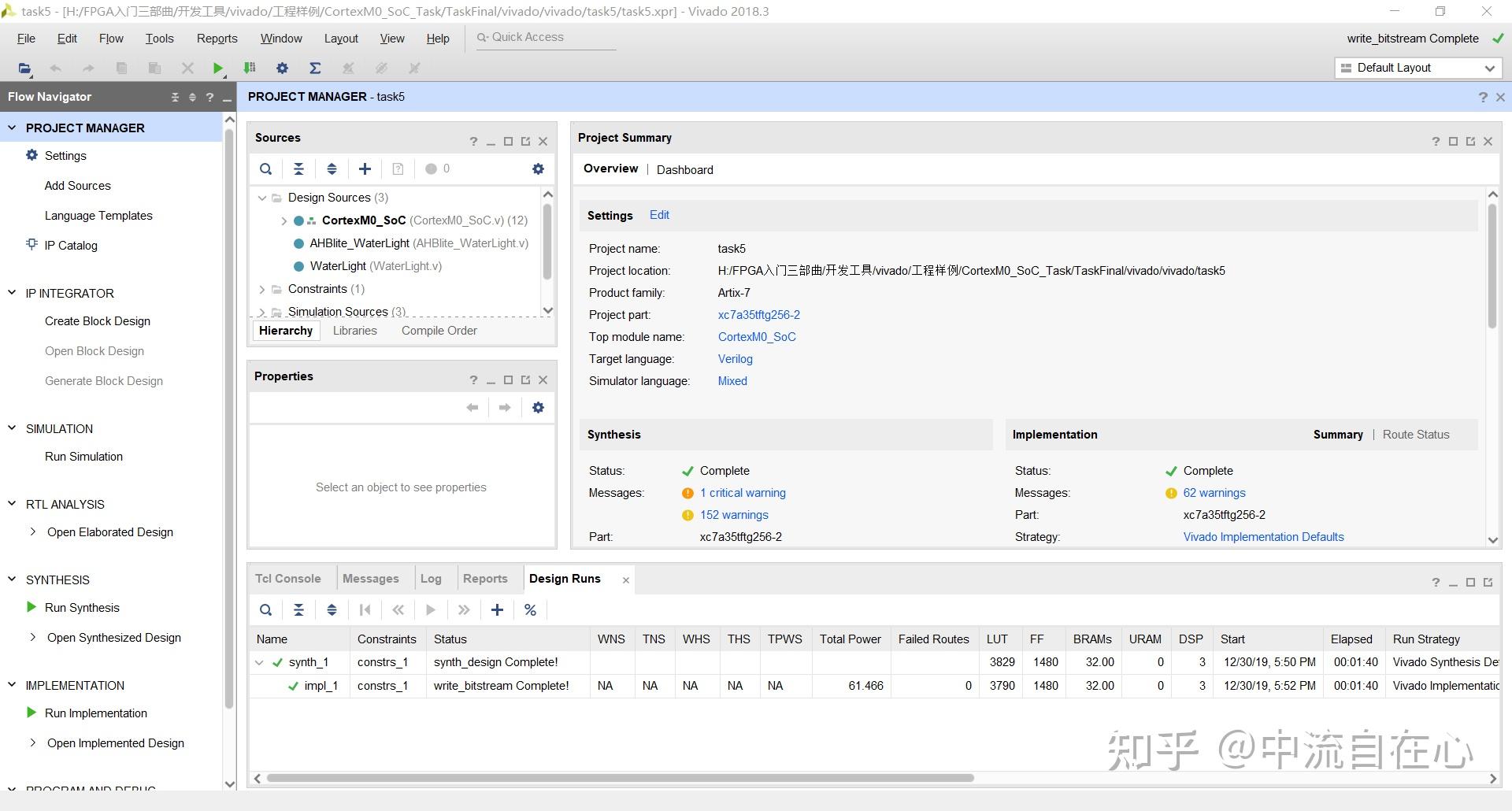
Task: Expand all rows in Design Runs
Action: 332,609
